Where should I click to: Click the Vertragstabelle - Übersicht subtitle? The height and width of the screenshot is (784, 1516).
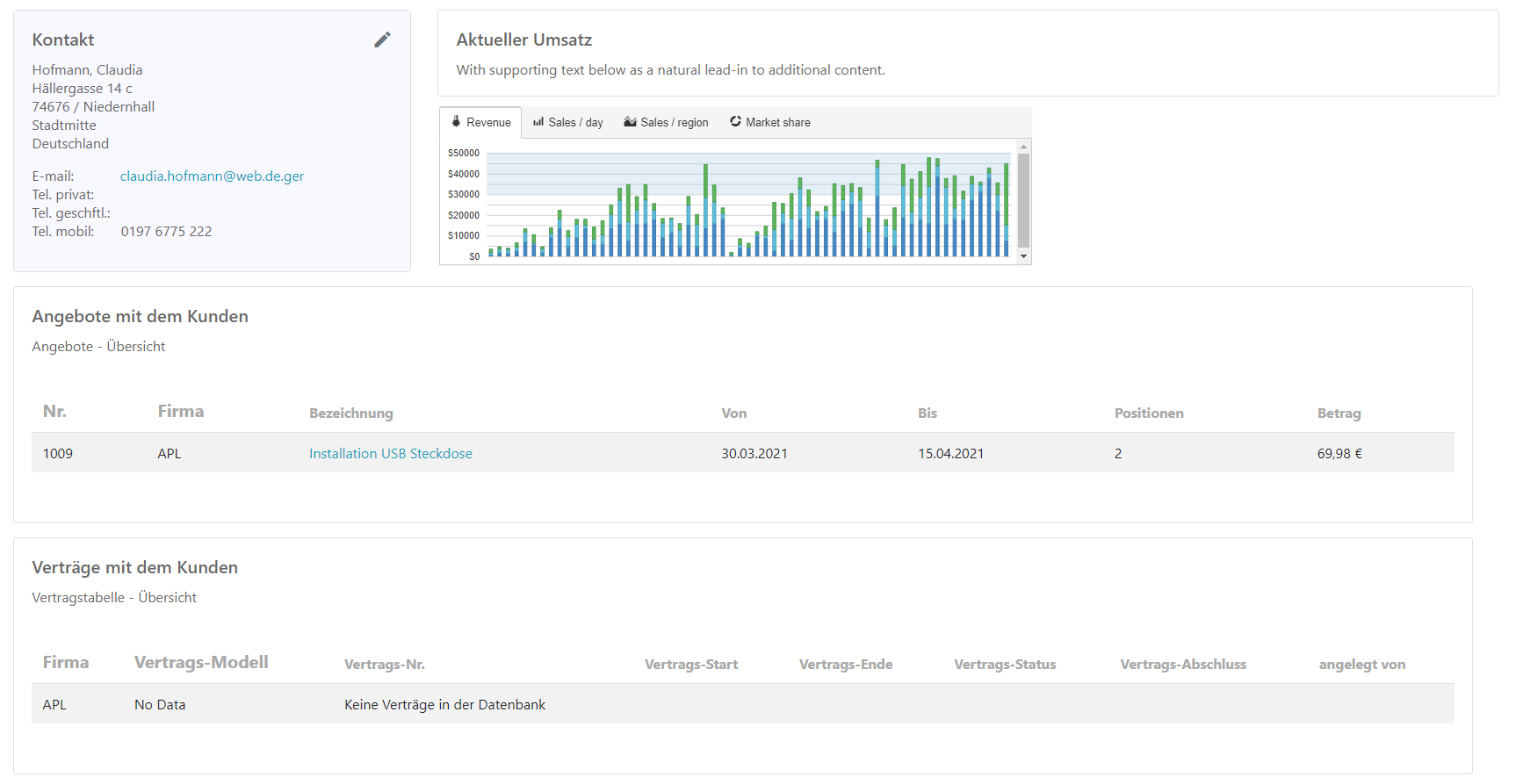click(114, 597)
